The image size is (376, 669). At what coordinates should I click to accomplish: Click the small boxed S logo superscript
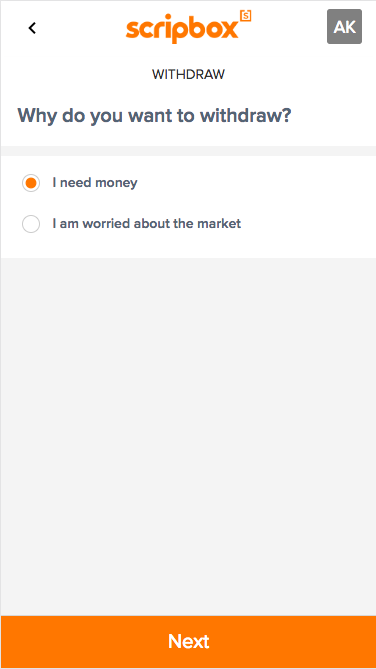(x=246, y=16)
